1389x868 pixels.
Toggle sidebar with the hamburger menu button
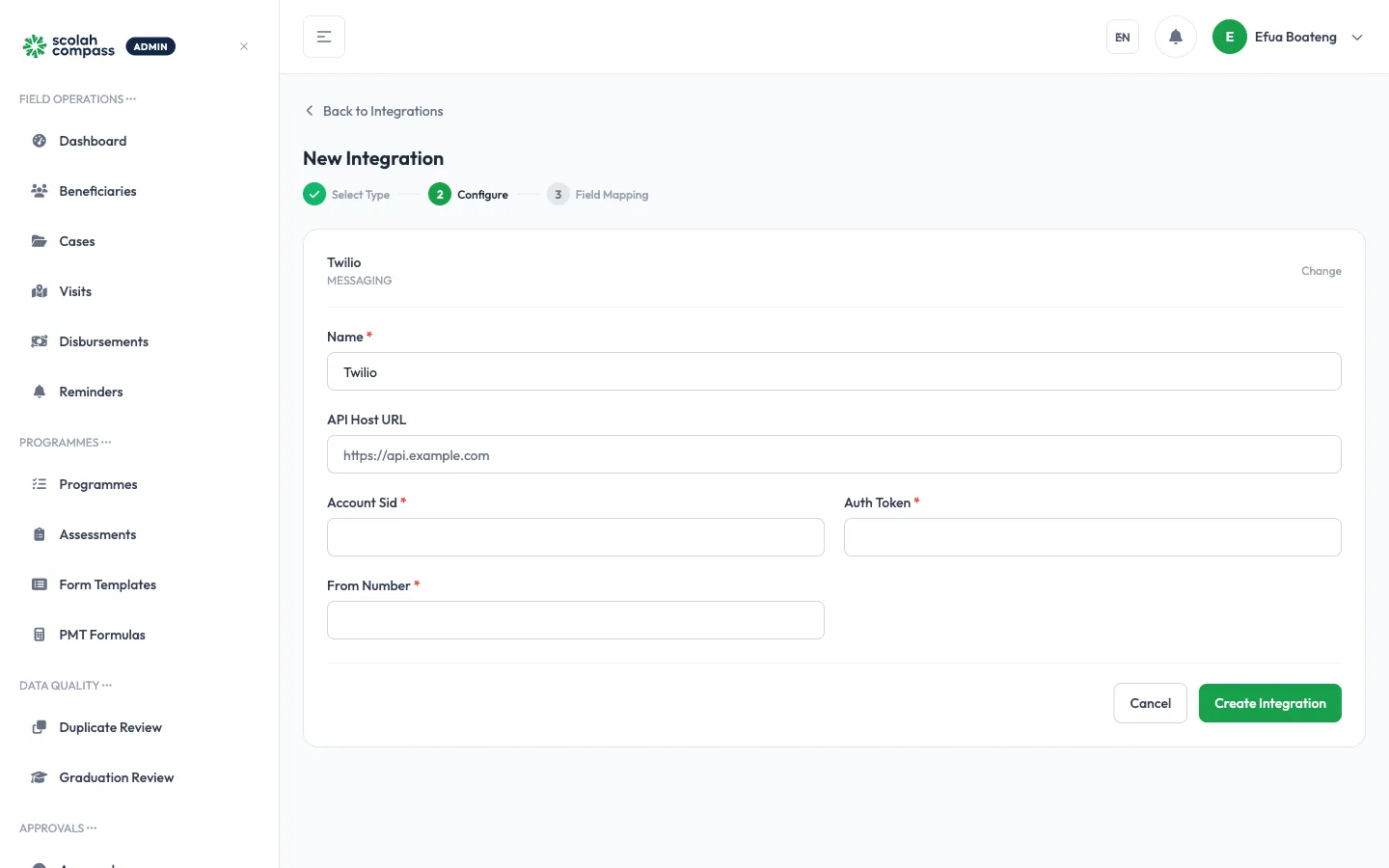324,37
